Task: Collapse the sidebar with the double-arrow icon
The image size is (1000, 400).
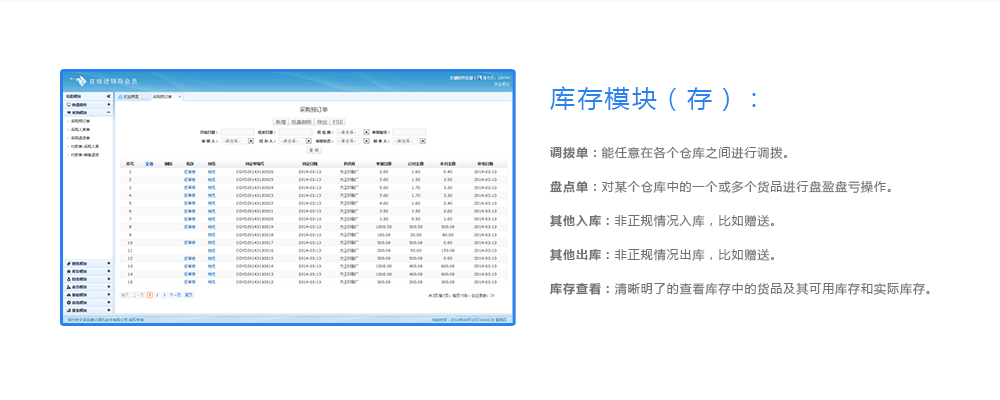Action: pos(109,96)
